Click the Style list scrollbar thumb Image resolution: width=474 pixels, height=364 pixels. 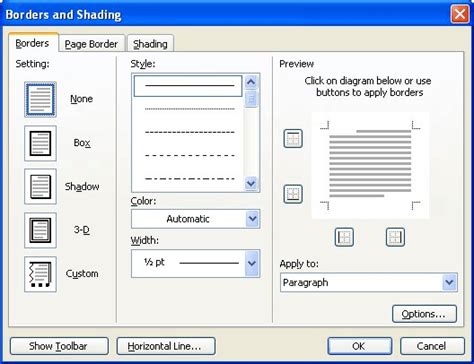click(251, 99)
